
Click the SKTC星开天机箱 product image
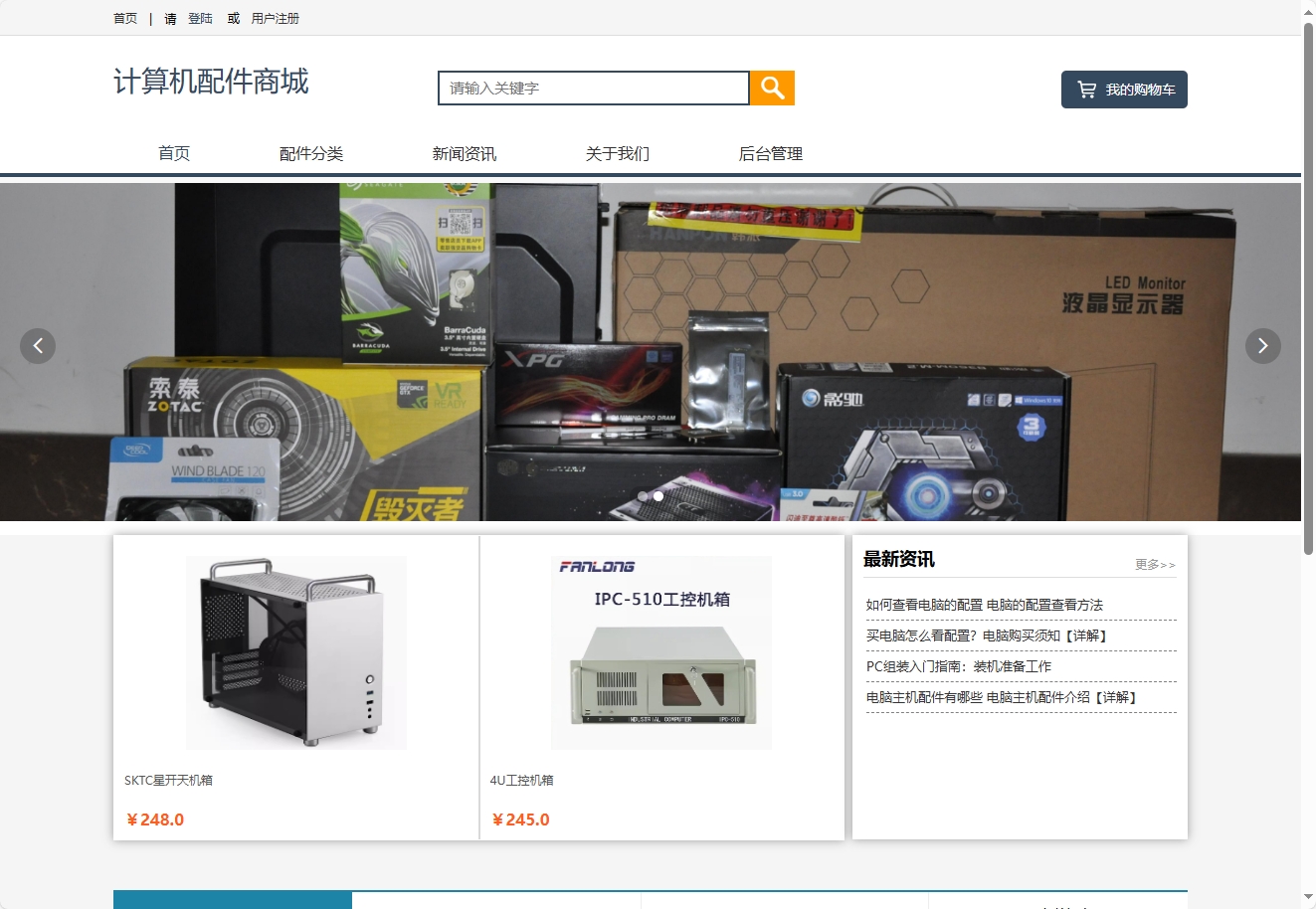tap(295, 651)
